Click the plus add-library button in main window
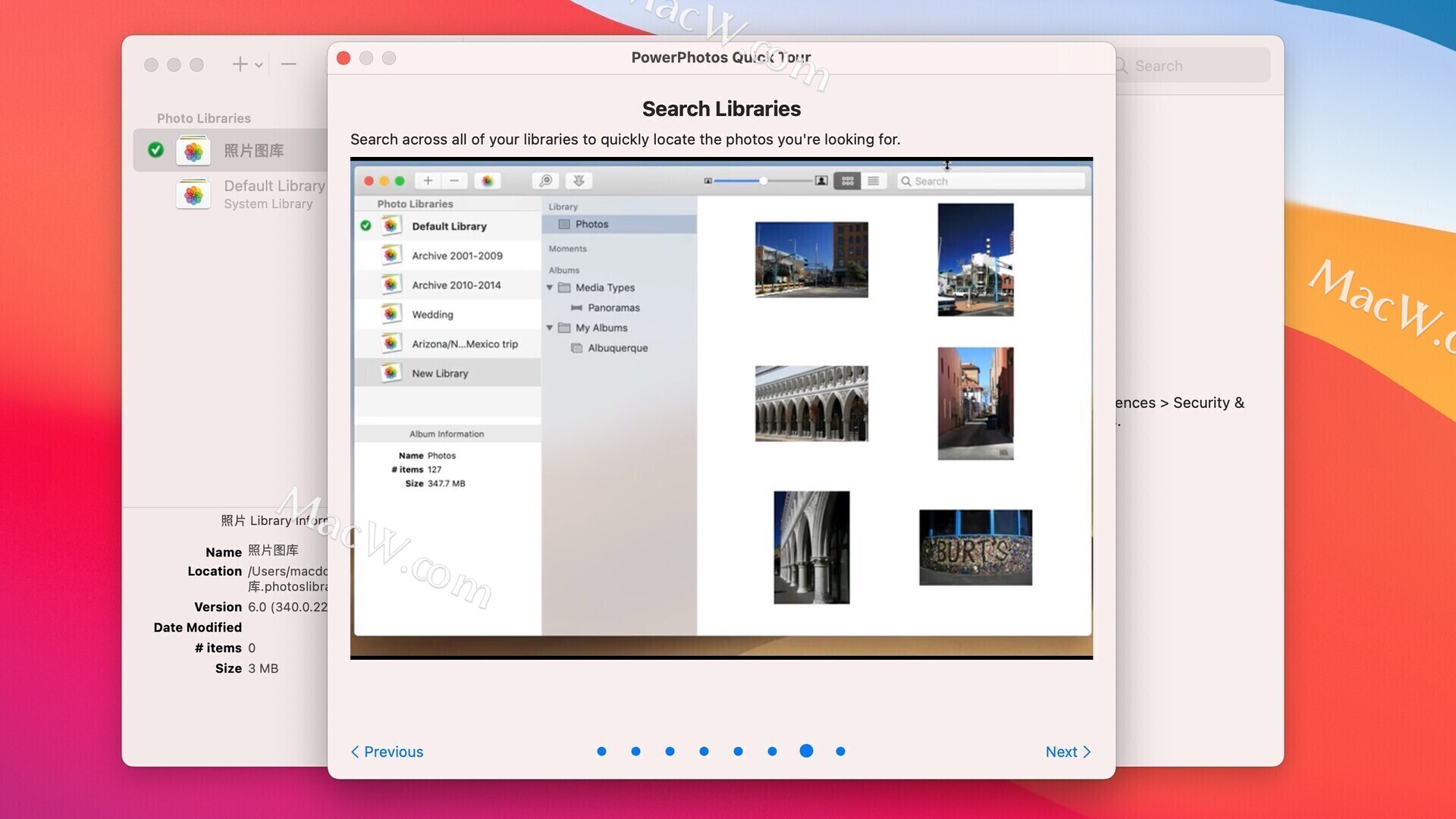The width and height of the screenshot is (1456, 819). [x=240, y=64]
